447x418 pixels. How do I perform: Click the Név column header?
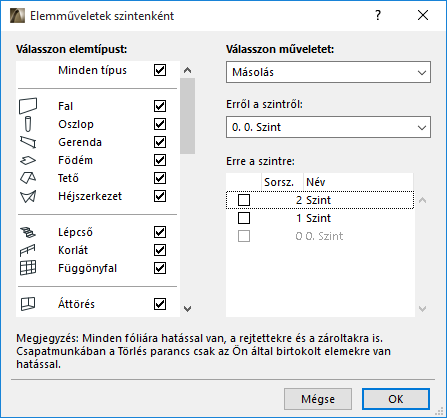(x=358, y=182)
